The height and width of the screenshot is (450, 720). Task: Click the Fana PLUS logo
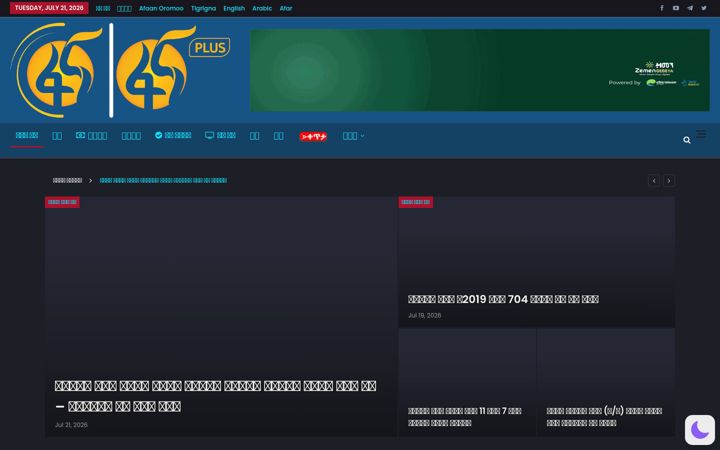click(173, 68)
